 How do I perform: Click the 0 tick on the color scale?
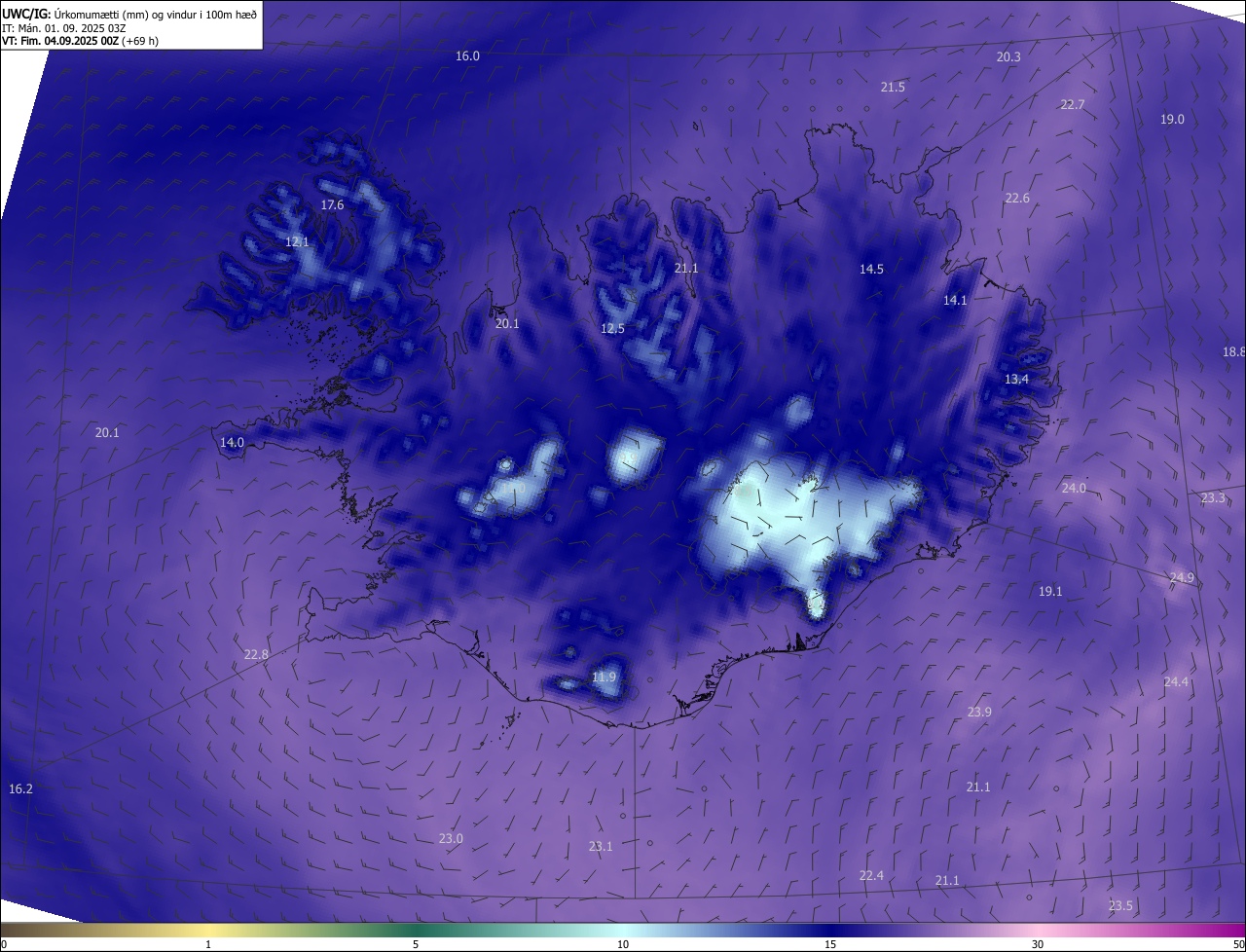(x=3, y=945)
